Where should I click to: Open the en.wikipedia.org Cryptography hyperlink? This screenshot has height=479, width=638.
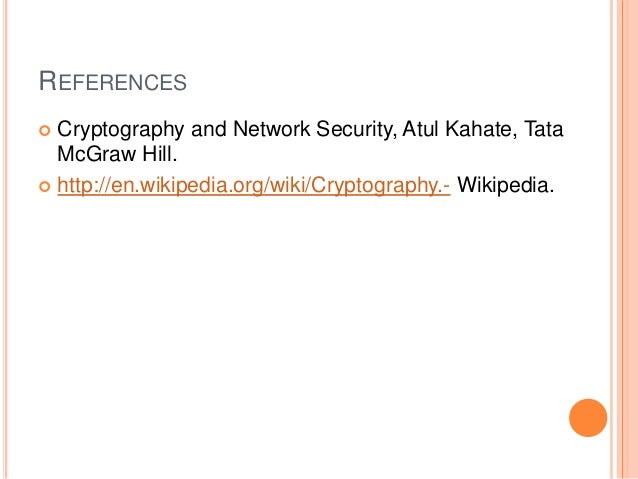(253, 185)
